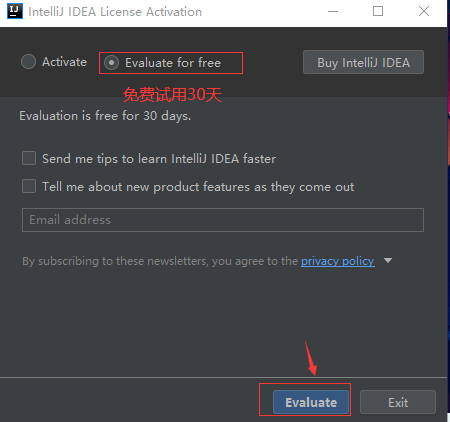Click the window title 'IntelliJ IDEA License Activation'
Screen dimensions: 450x422
click(x=115, y=12)
